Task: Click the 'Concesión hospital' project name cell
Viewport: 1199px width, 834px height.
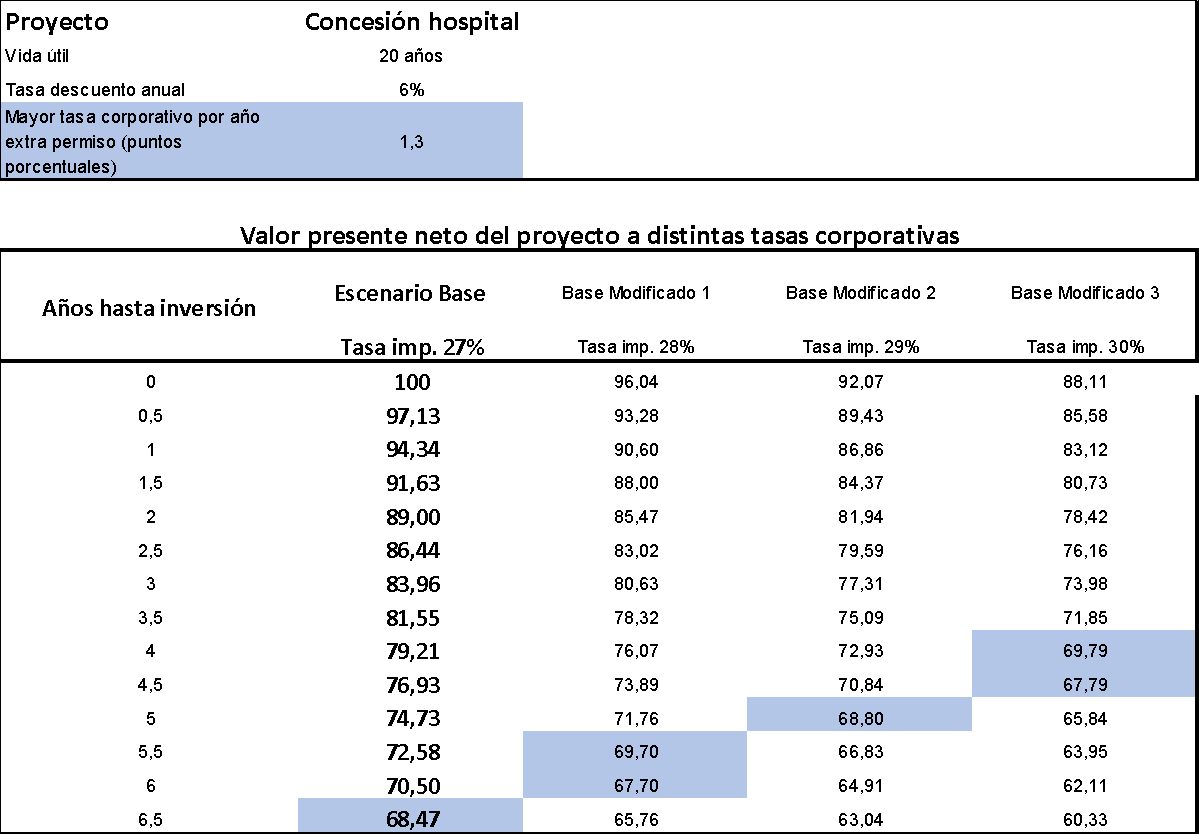Action: click(x=411, y=22)
